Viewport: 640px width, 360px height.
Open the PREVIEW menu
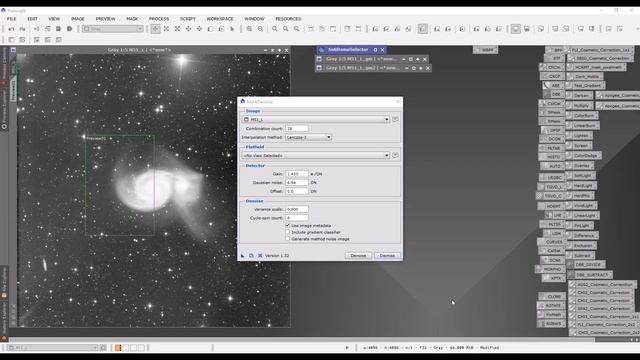pos(105,19)
